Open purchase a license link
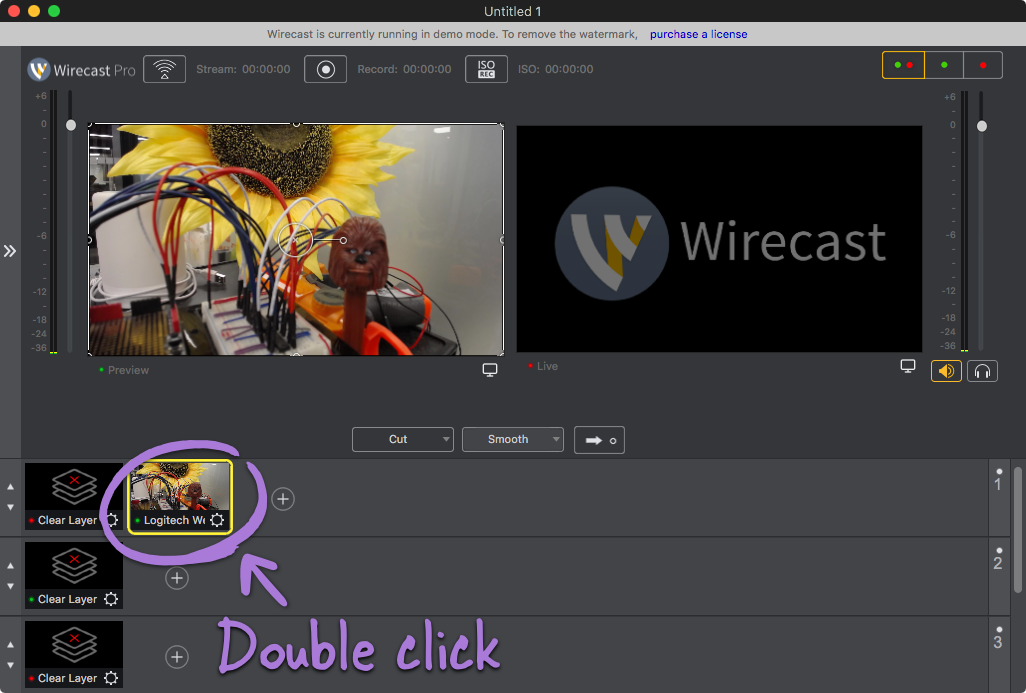Image resolution: width=1026 pixels, height=693 pixels. tap(698, 34)
